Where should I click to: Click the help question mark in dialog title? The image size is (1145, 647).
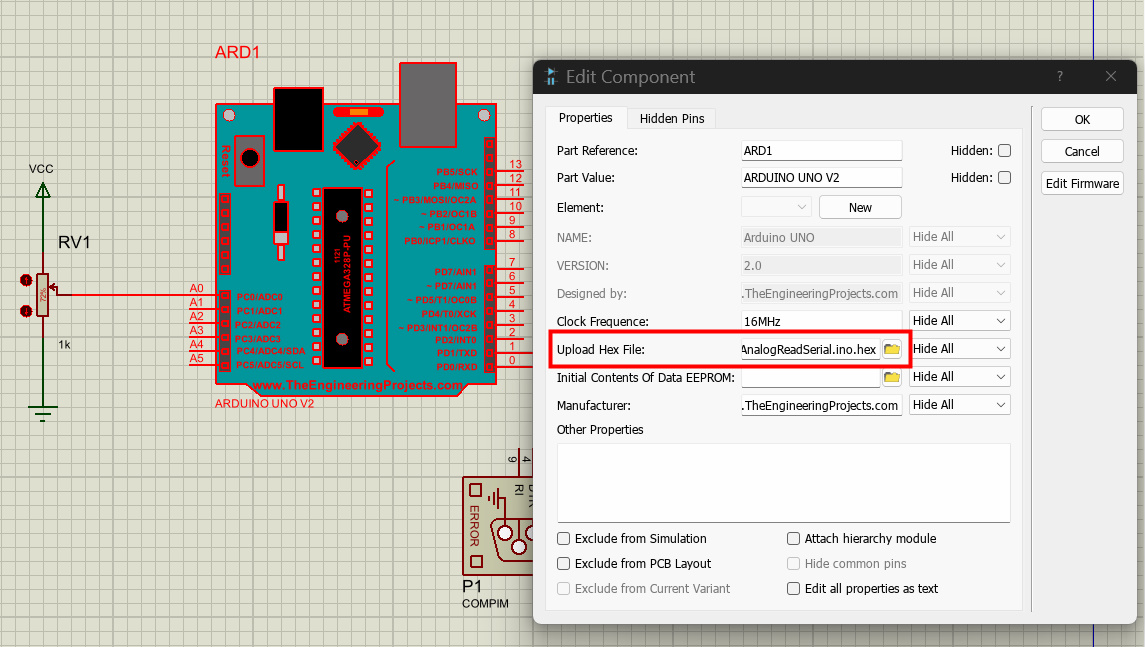pyautogui.click(x=1060, y=77)
